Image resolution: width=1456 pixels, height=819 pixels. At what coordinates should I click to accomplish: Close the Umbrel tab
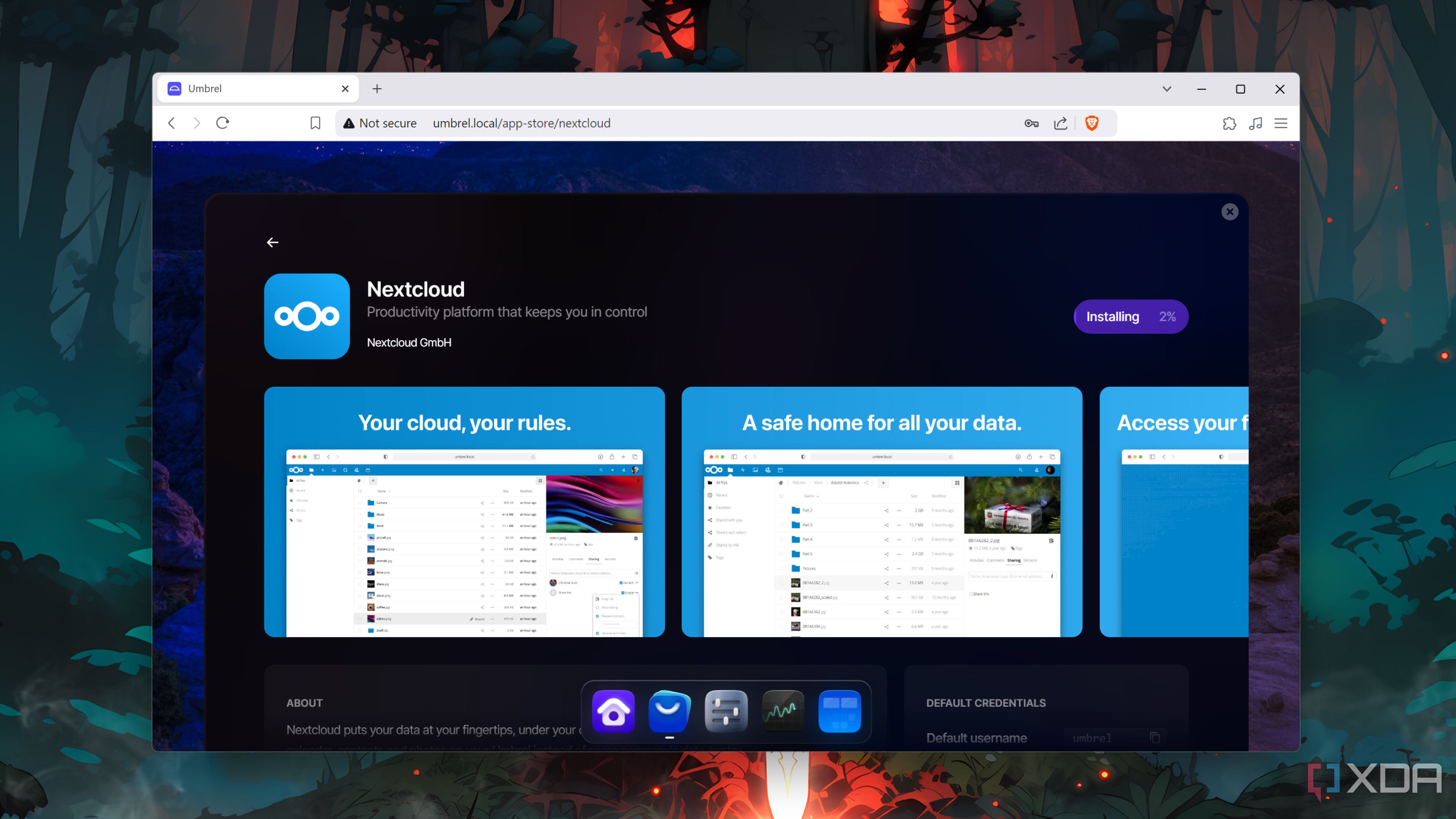point(345,89)
